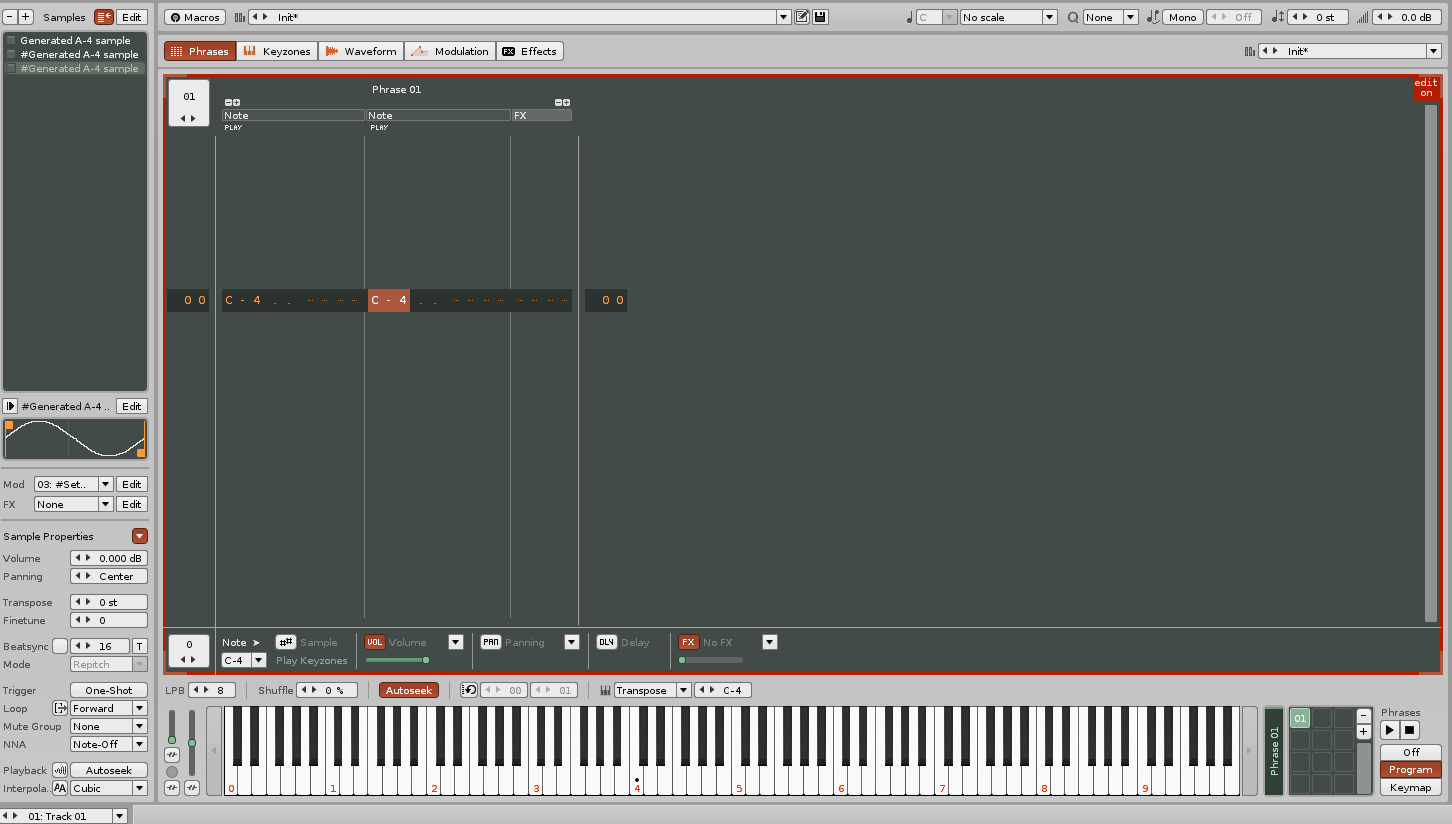Select phrase slot 01 in grid
This screenshot has height=824, width=1452.
point(1300,718)
